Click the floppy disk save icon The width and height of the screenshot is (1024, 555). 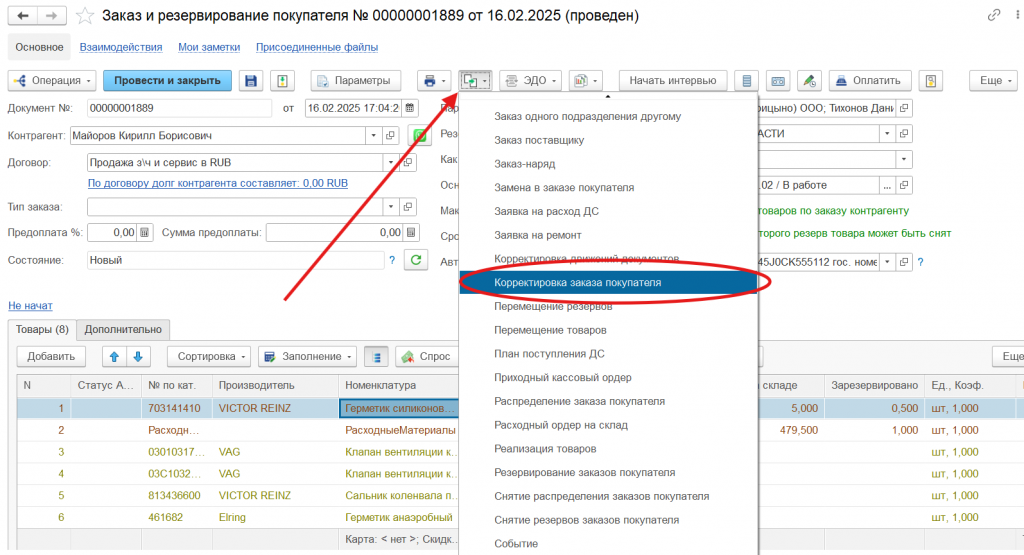(x=251, y=81)
